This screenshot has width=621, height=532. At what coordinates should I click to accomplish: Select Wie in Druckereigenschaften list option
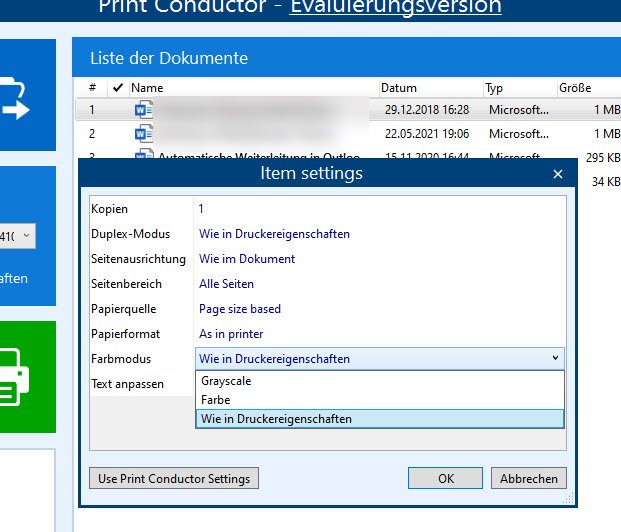[x=380, y=419]
